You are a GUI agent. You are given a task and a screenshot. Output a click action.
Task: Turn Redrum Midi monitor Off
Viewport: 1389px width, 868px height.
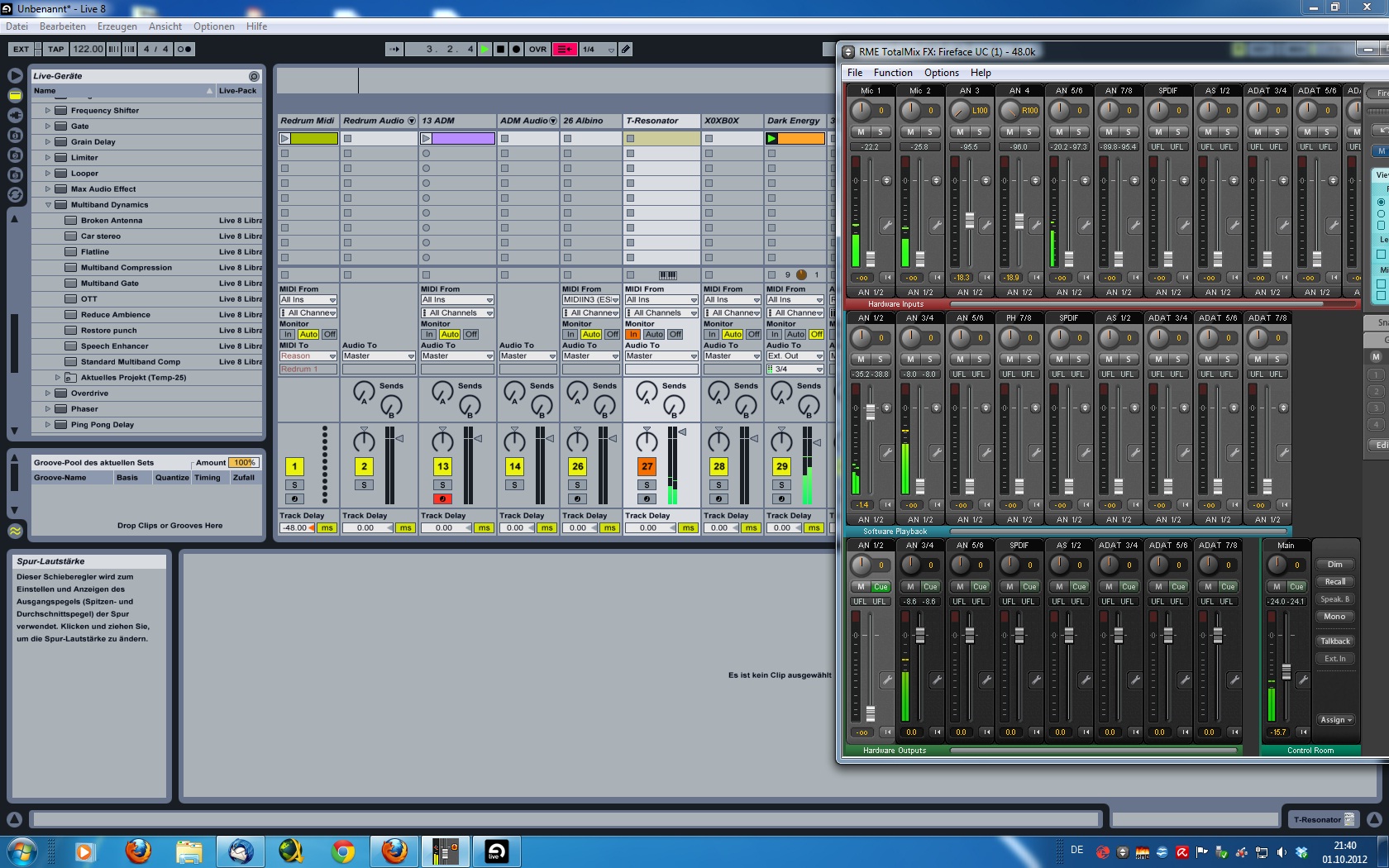coord(329,334)
